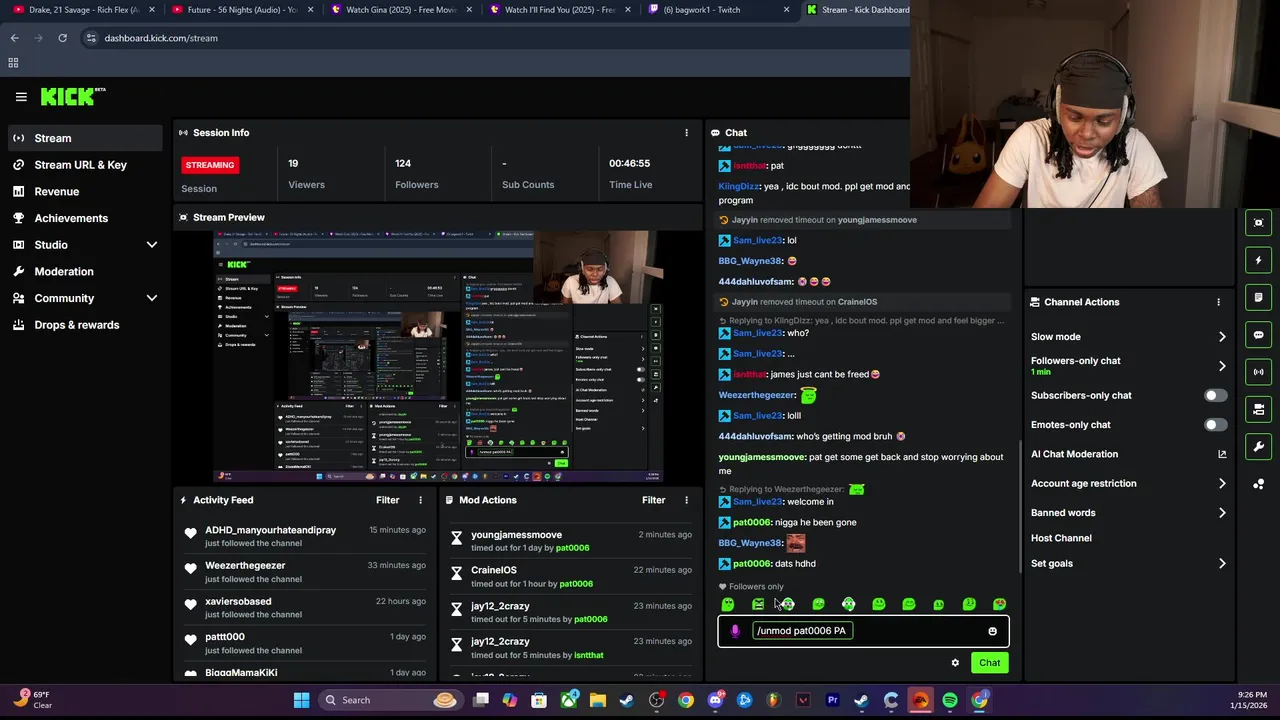Expand Set goals options

click(x=1222, y=564)
